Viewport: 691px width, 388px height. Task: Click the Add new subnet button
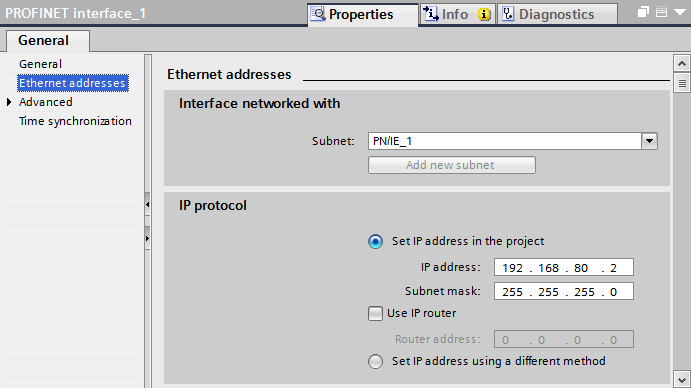(x=452, y=165)
